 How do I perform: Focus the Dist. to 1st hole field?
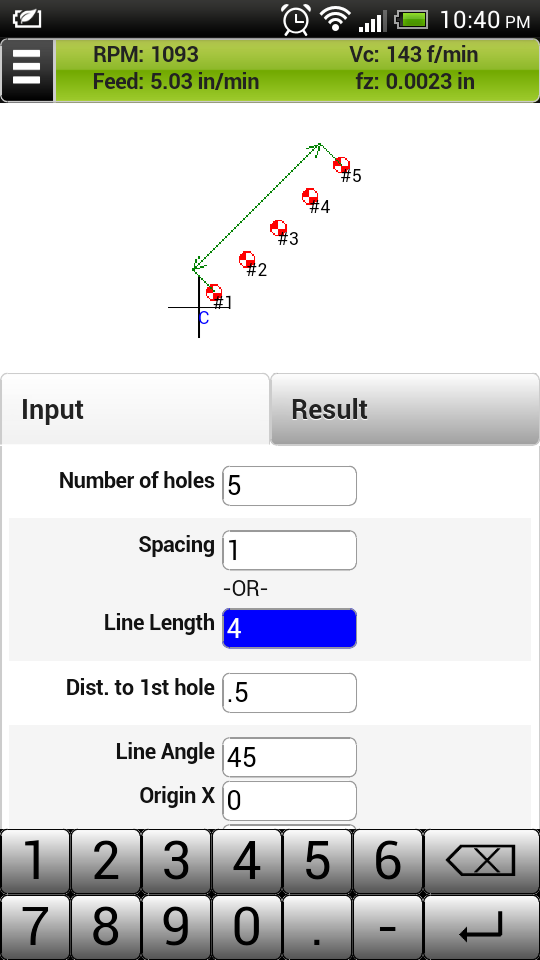289,693
